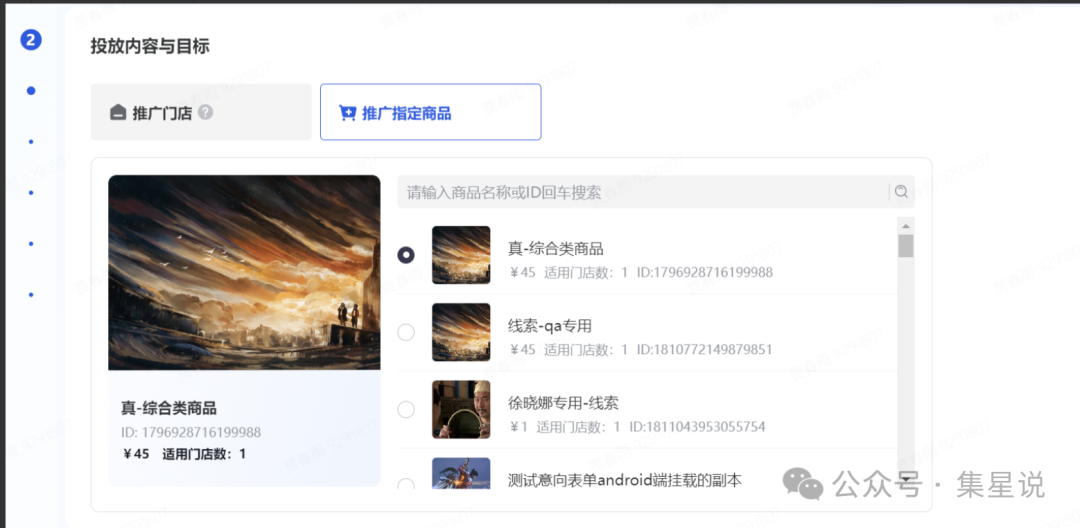Click thumbnail of 徐晓娜专用-线索
Image resolution: width=1080 pixels, height=528 pixels.
pyautogui.click(x=461, y=410)
